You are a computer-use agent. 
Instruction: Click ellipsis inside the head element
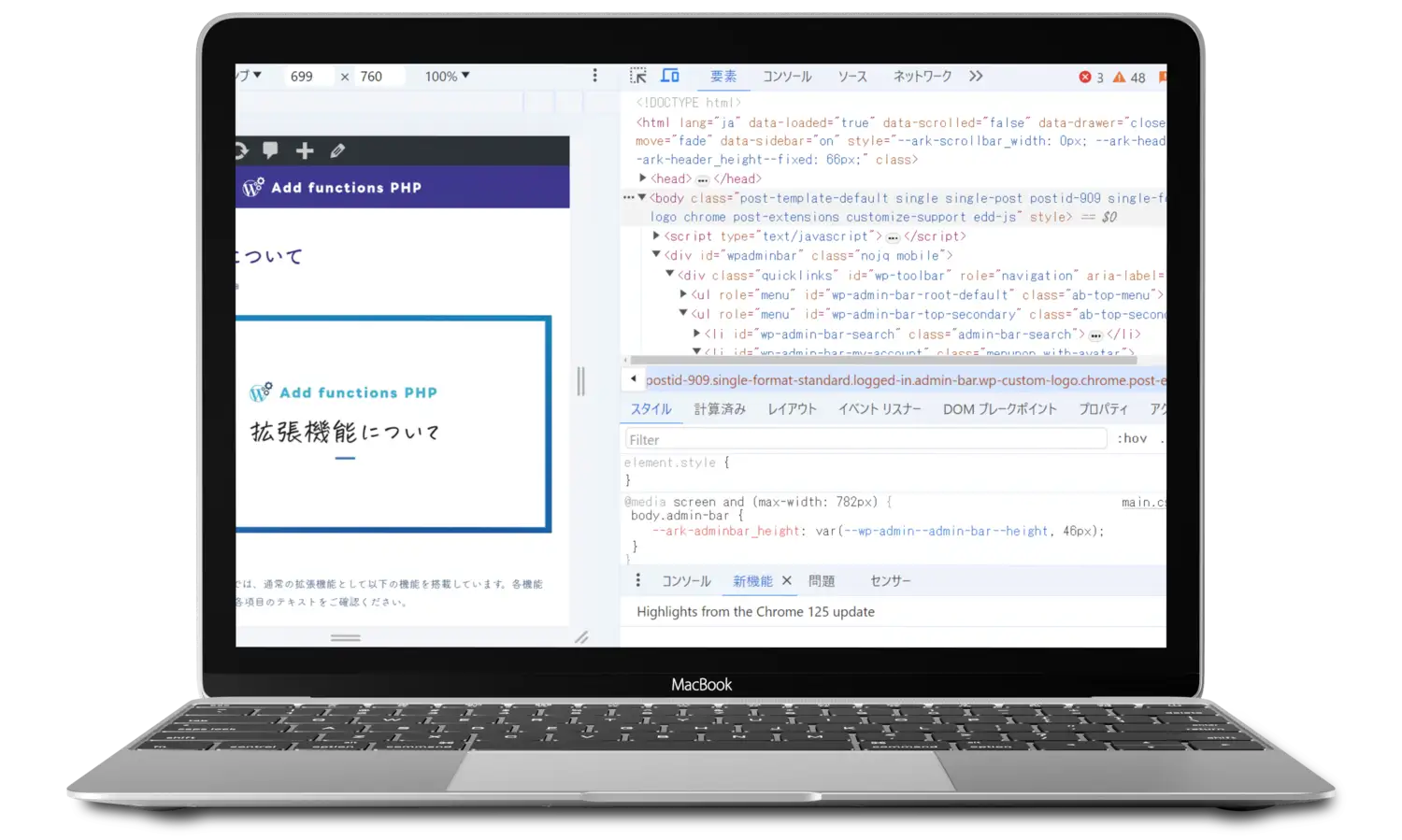pyautogui.click(x=703, y=179)
